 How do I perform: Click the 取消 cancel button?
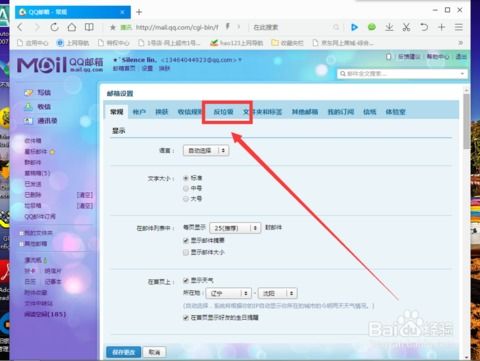pos(155,352)
